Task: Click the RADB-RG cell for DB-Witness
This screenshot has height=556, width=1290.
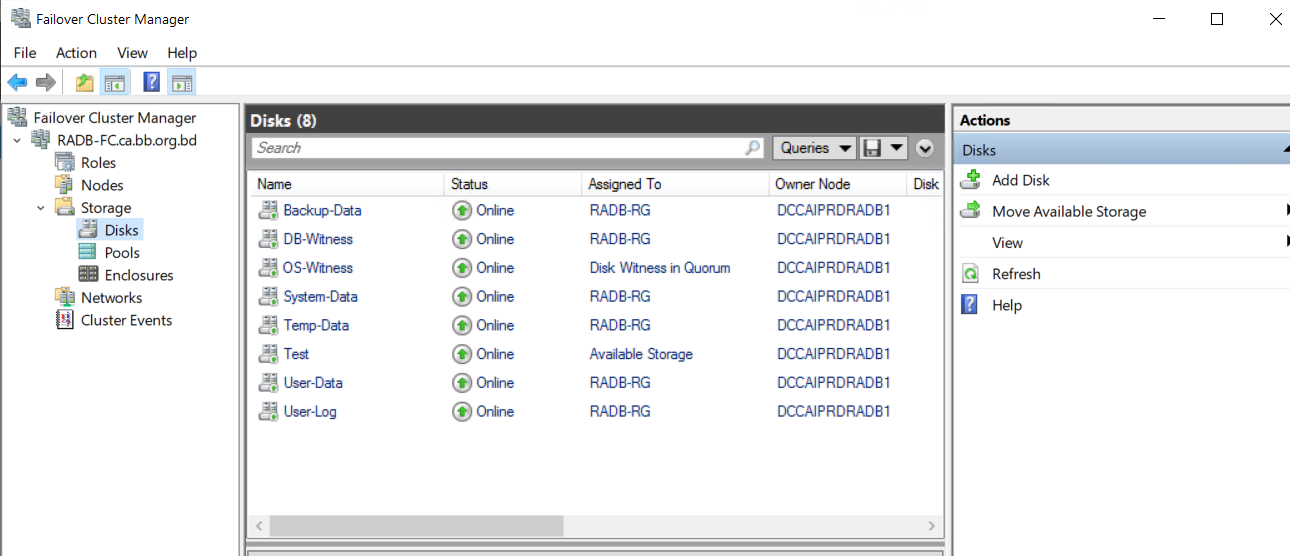Action: pyautogui.click(x=620, y=239)
